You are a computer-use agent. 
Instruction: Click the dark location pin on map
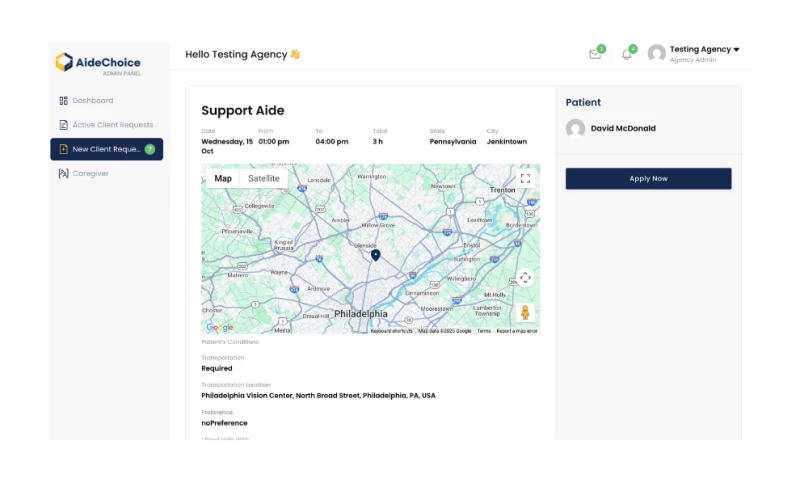pos(376,255)
